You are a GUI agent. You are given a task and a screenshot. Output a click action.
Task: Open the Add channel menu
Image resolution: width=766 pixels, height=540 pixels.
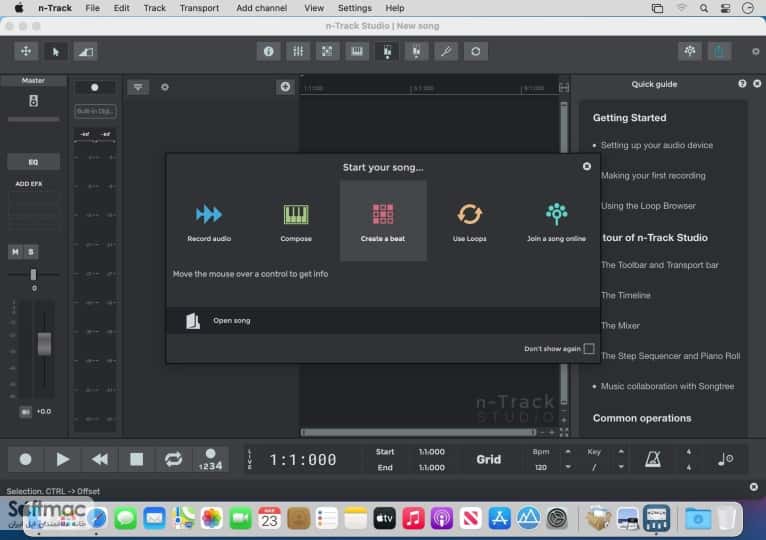tap(261, 8)
